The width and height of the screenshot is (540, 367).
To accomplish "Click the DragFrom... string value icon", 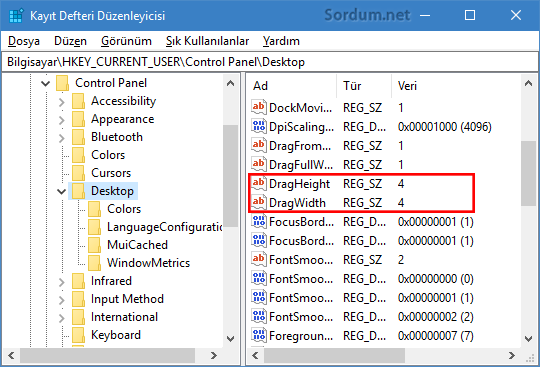I will 259,145.
